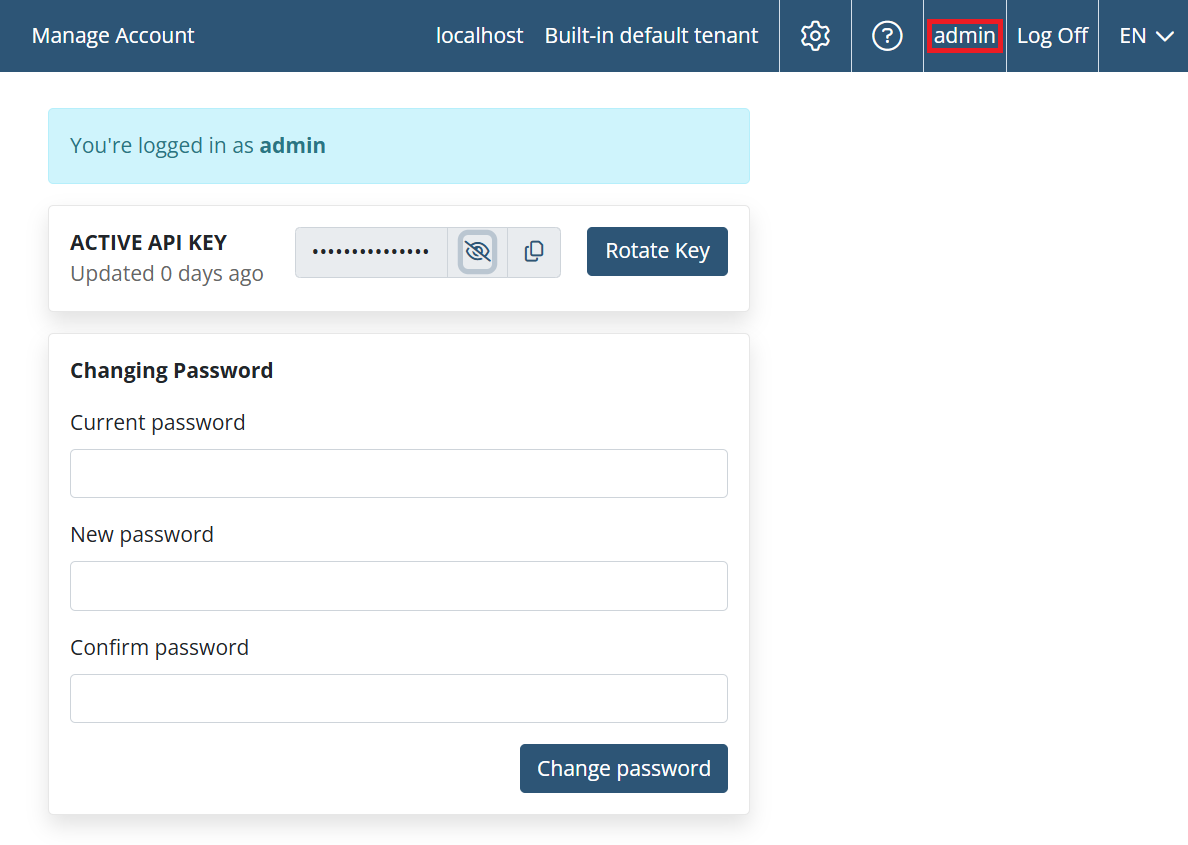Focus the New password field
This screenshot has width=1188, height=845.
coord(399,586)
